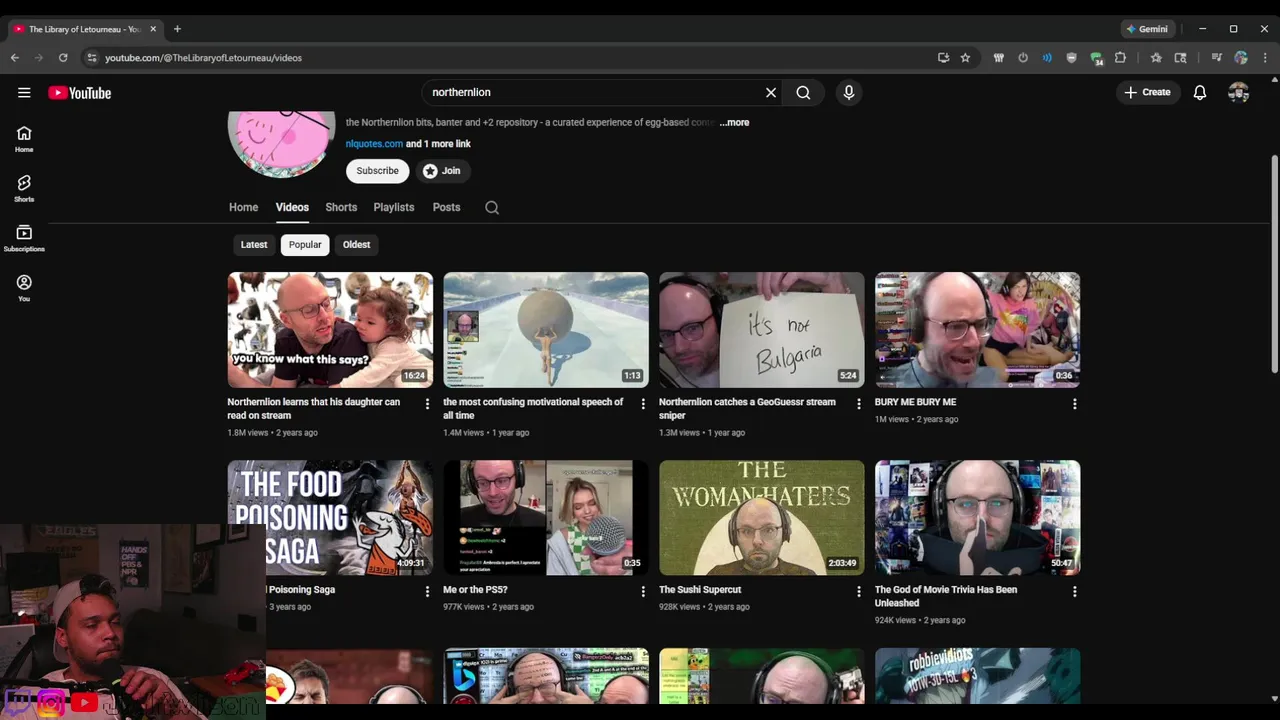Open options for 'Me or the PS5?' video
Viewport: 1280px width, 720px height.
click(x=643, y=592)
